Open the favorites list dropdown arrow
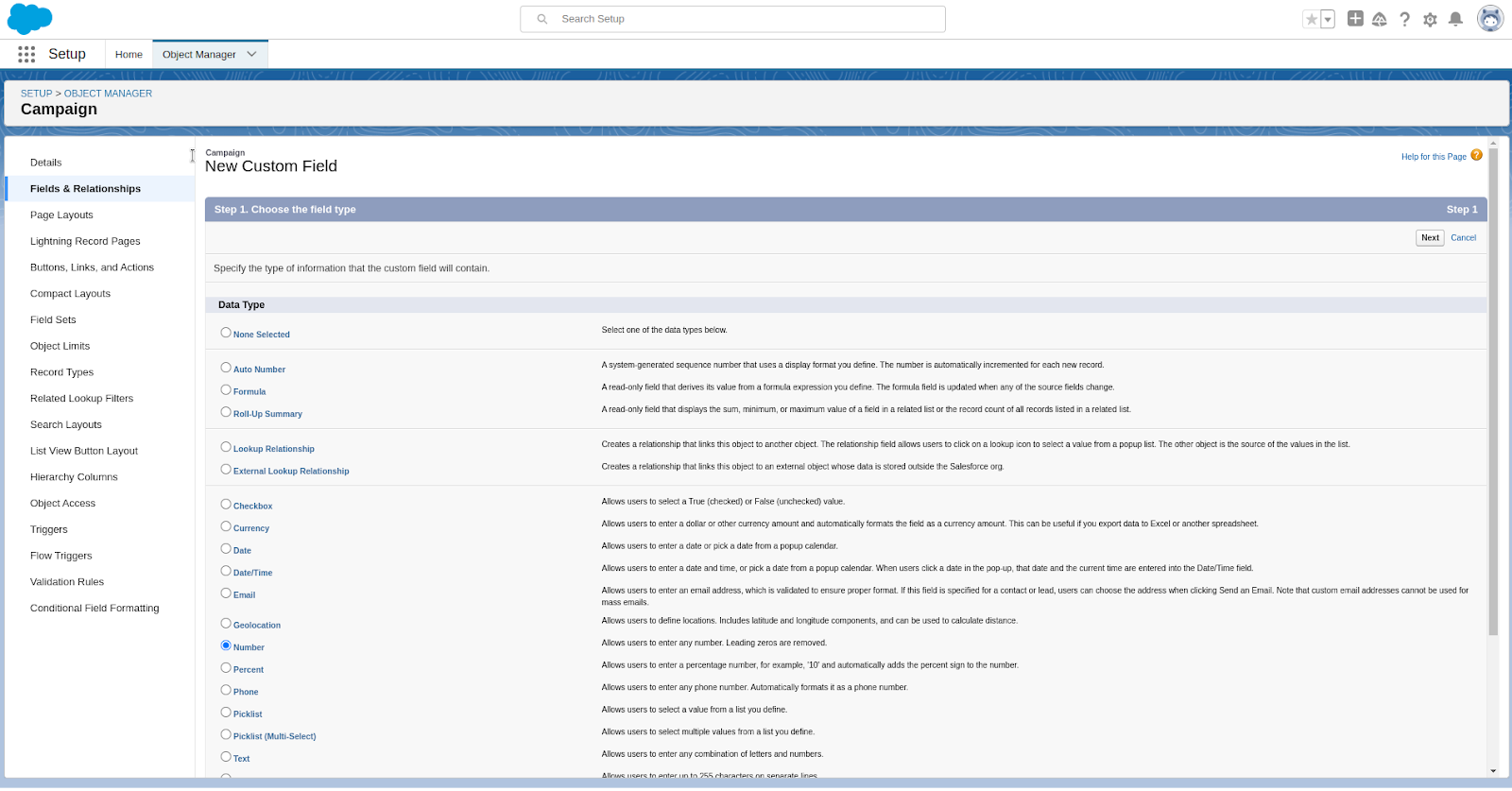This screenshot has width=1512, height=791. click(x=1328, y=19)
